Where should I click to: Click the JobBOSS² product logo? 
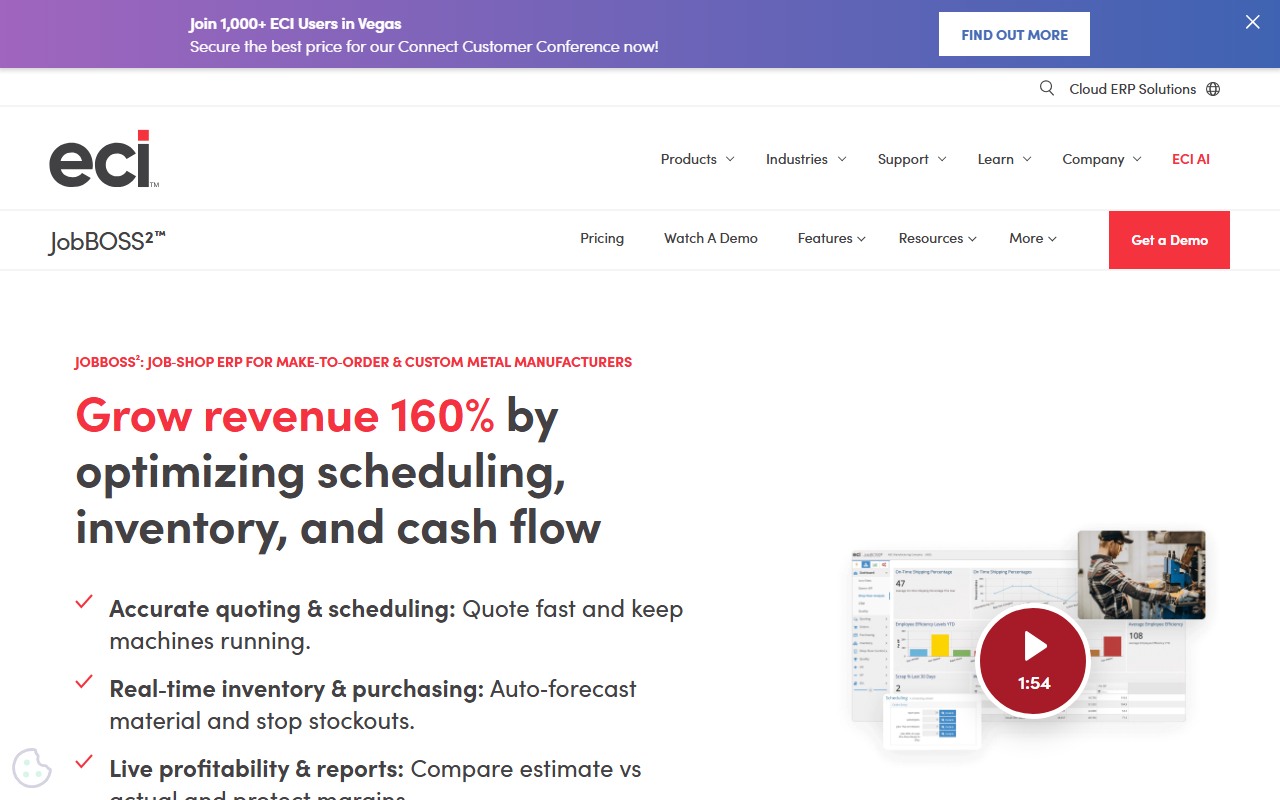(x=107, y=241)
